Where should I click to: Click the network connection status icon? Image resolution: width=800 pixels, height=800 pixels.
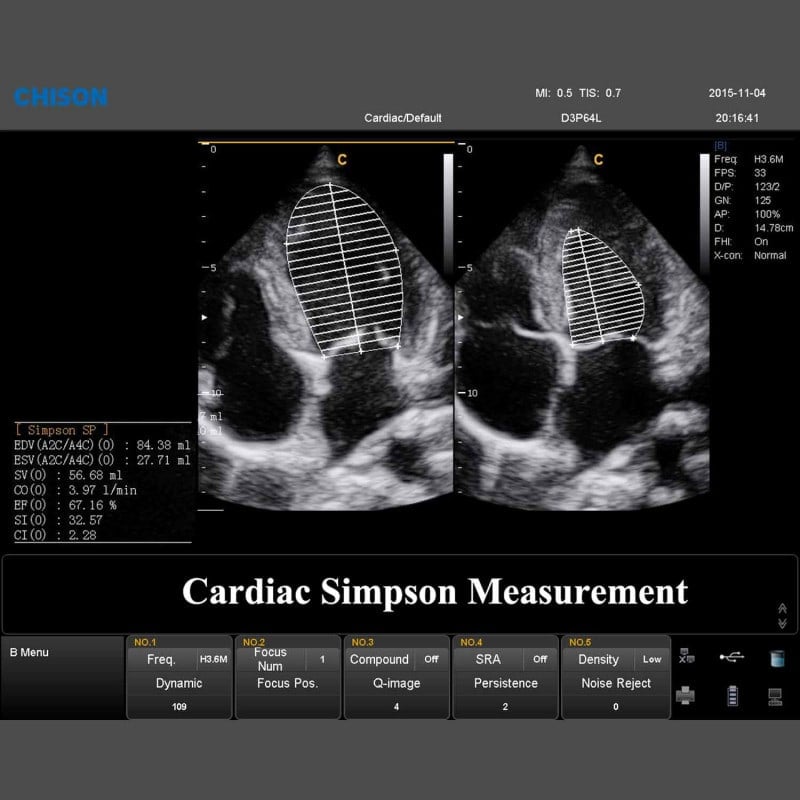tap(775, 696)
